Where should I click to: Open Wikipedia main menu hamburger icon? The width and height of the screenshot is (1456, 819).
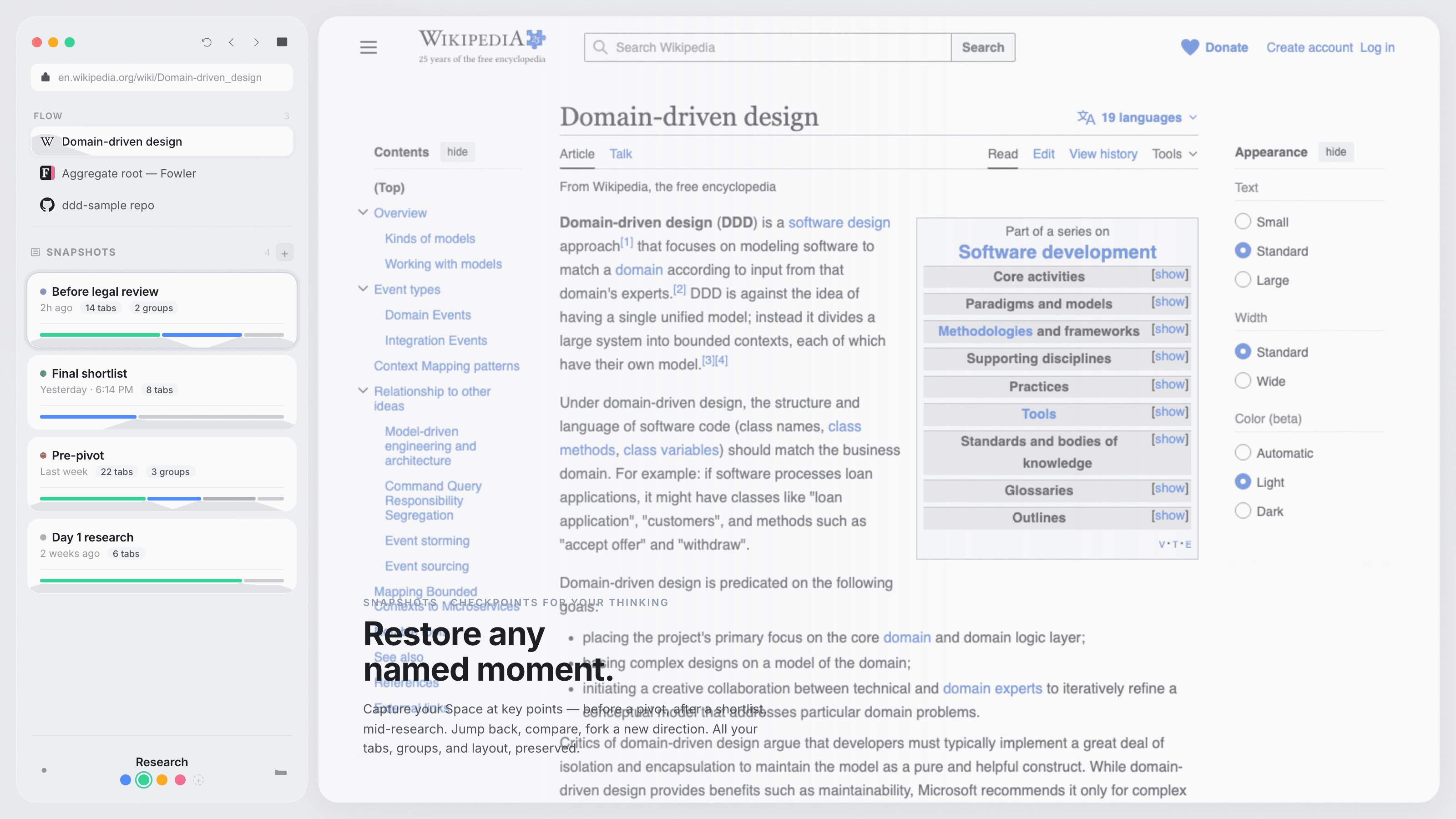pos(369,47)
